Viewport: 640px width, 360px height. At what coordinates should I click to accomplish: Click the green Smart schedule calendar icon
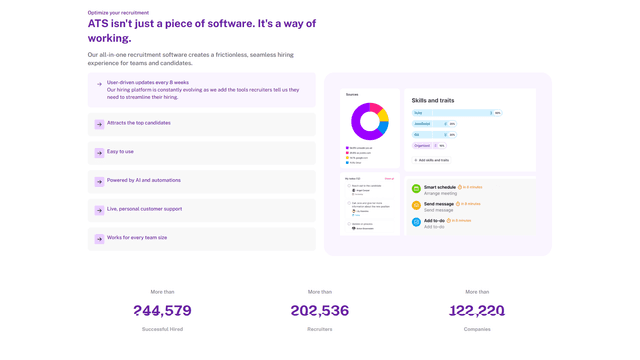pyautogui.click(x=416, y=189)
